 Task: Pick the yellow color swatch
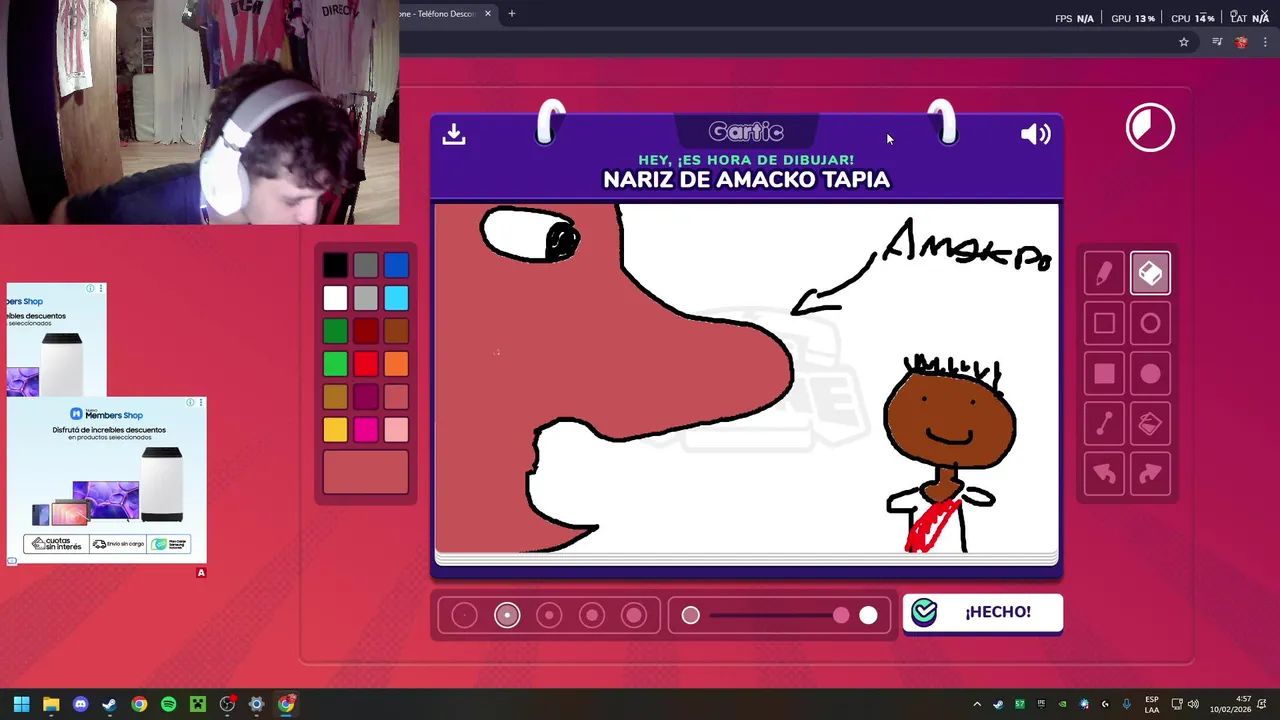pos(335,430)
